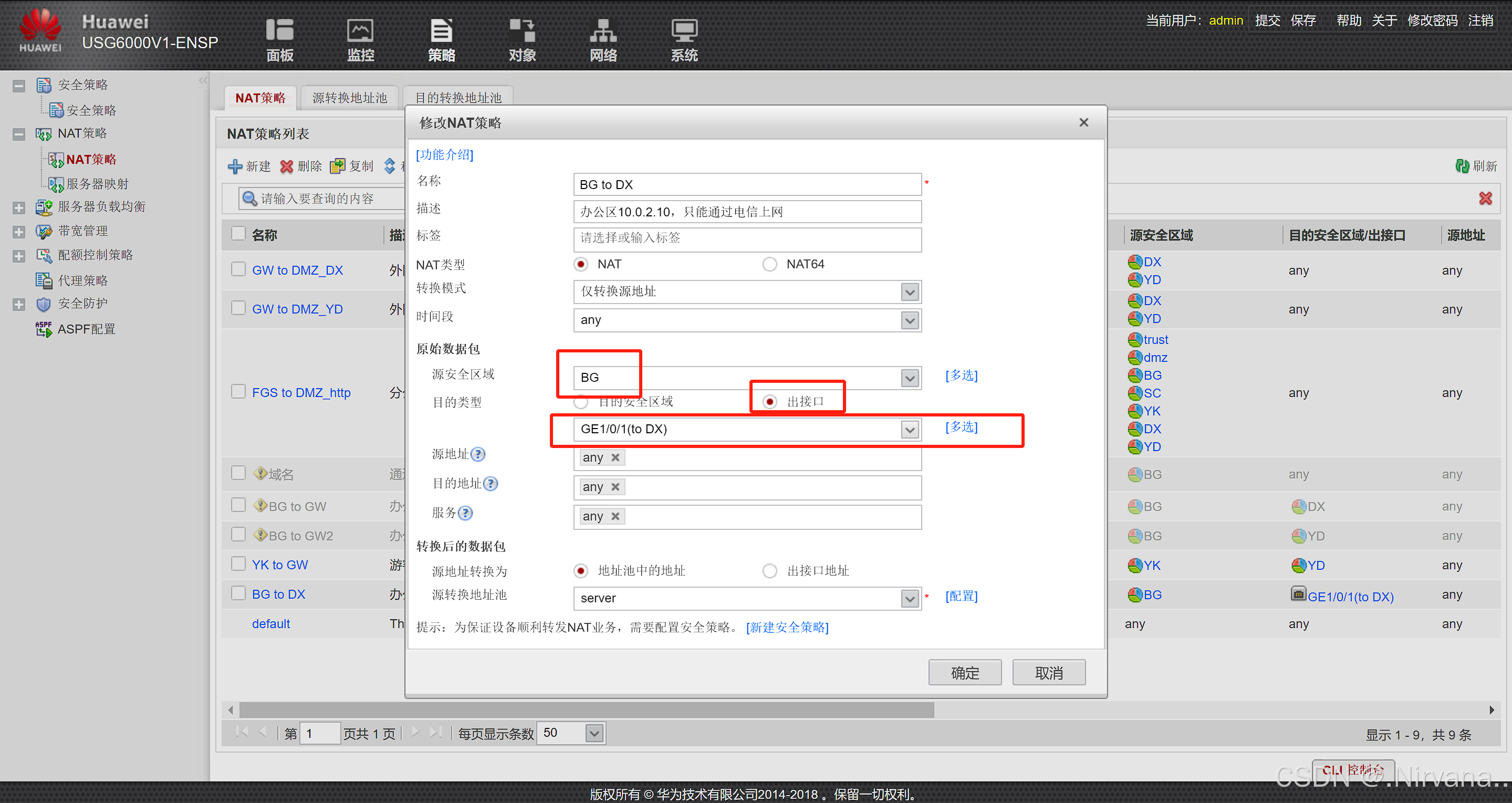Remove the any tag in 服务 field
This screenshot has height=803, width=1512.
coord(616,517)
